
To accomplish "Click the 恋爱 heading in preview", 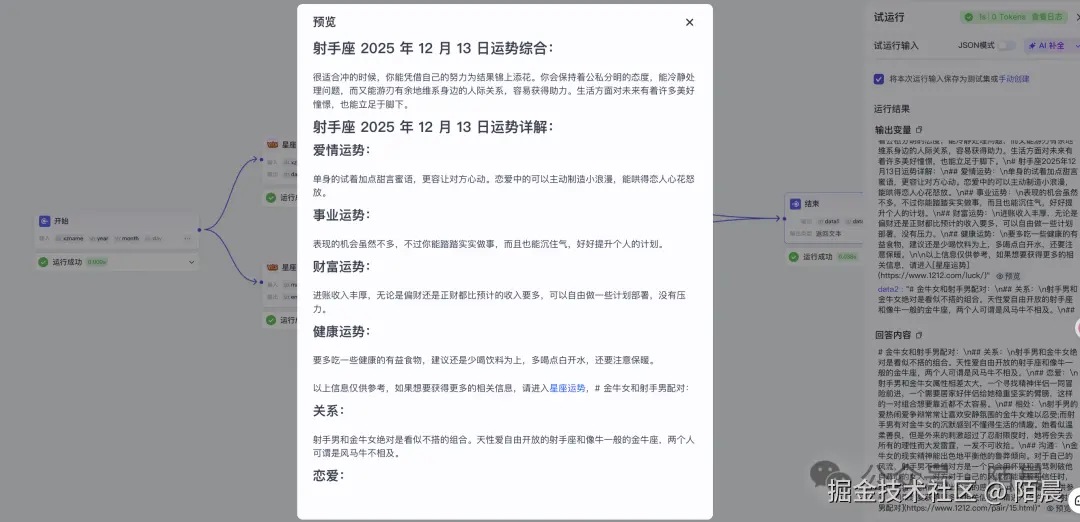I will [329, 475].
